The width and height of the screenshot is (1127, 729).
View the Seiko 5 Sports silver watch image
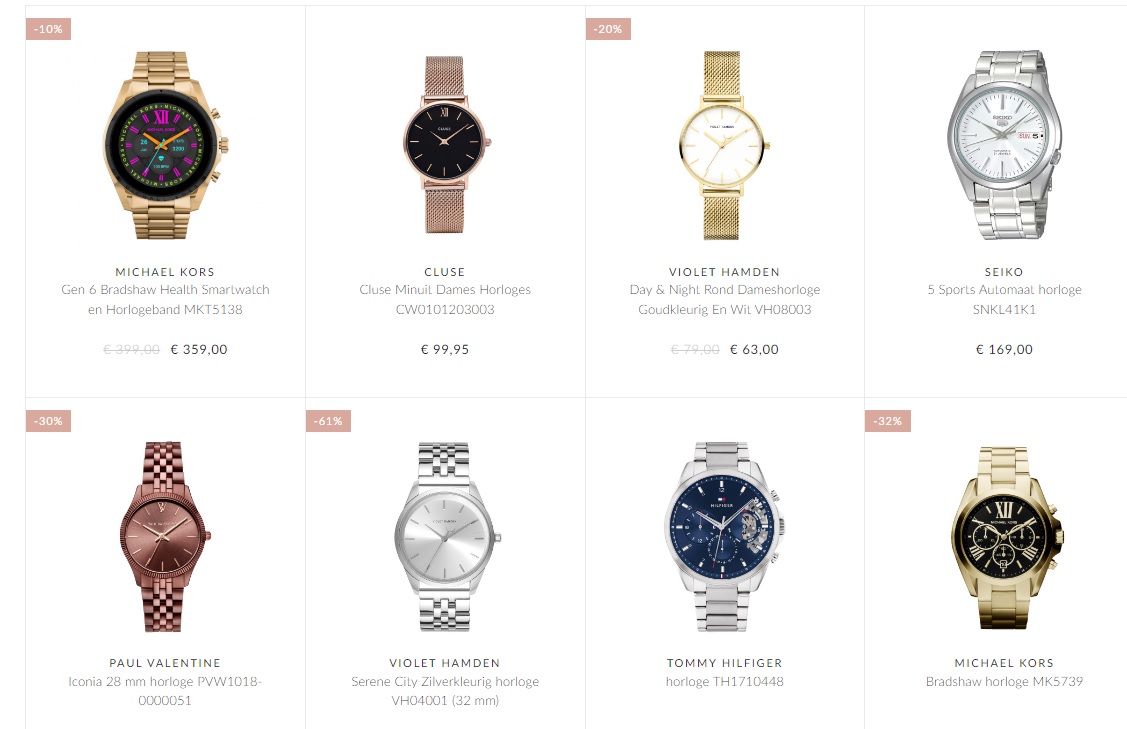(1004, 145)
